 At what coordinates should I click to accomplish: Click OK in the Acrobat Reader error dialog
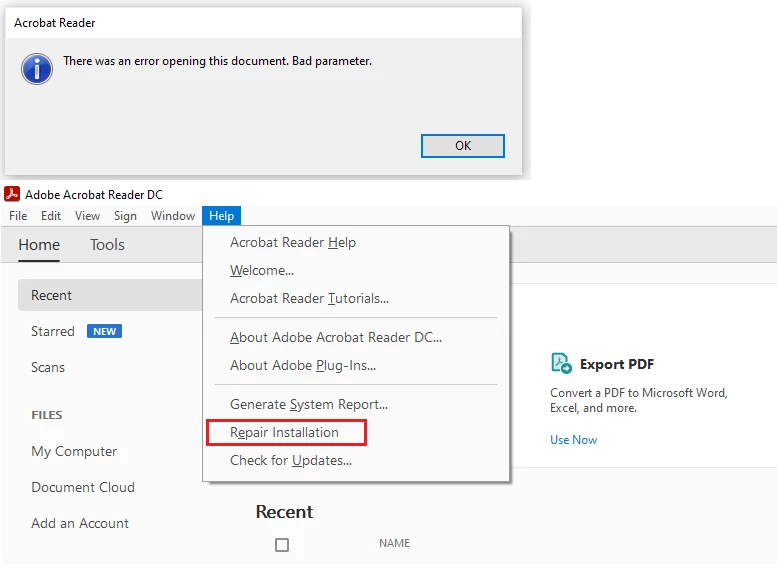(463, 146)
